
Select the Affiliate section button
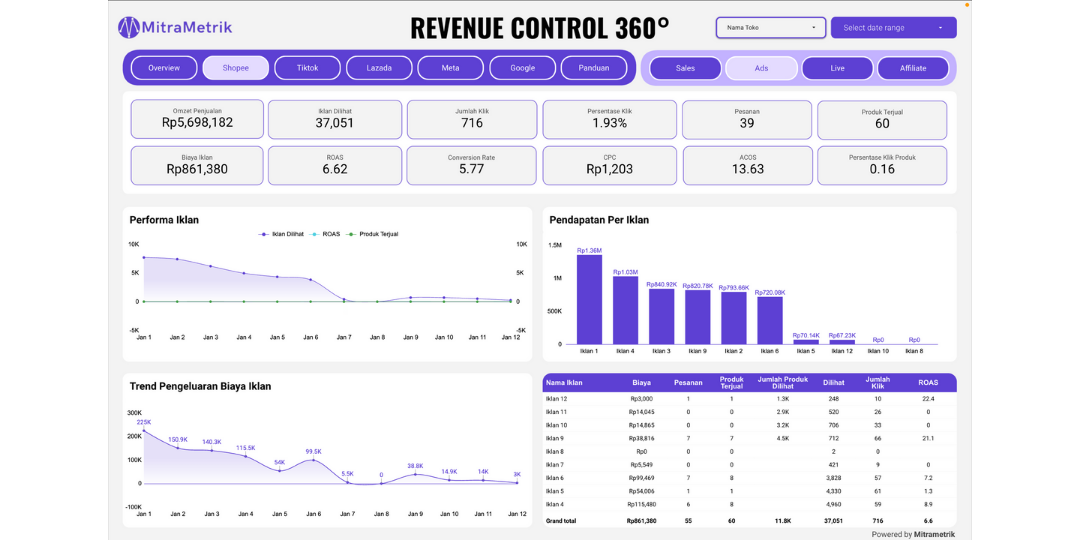coord(913,68)
